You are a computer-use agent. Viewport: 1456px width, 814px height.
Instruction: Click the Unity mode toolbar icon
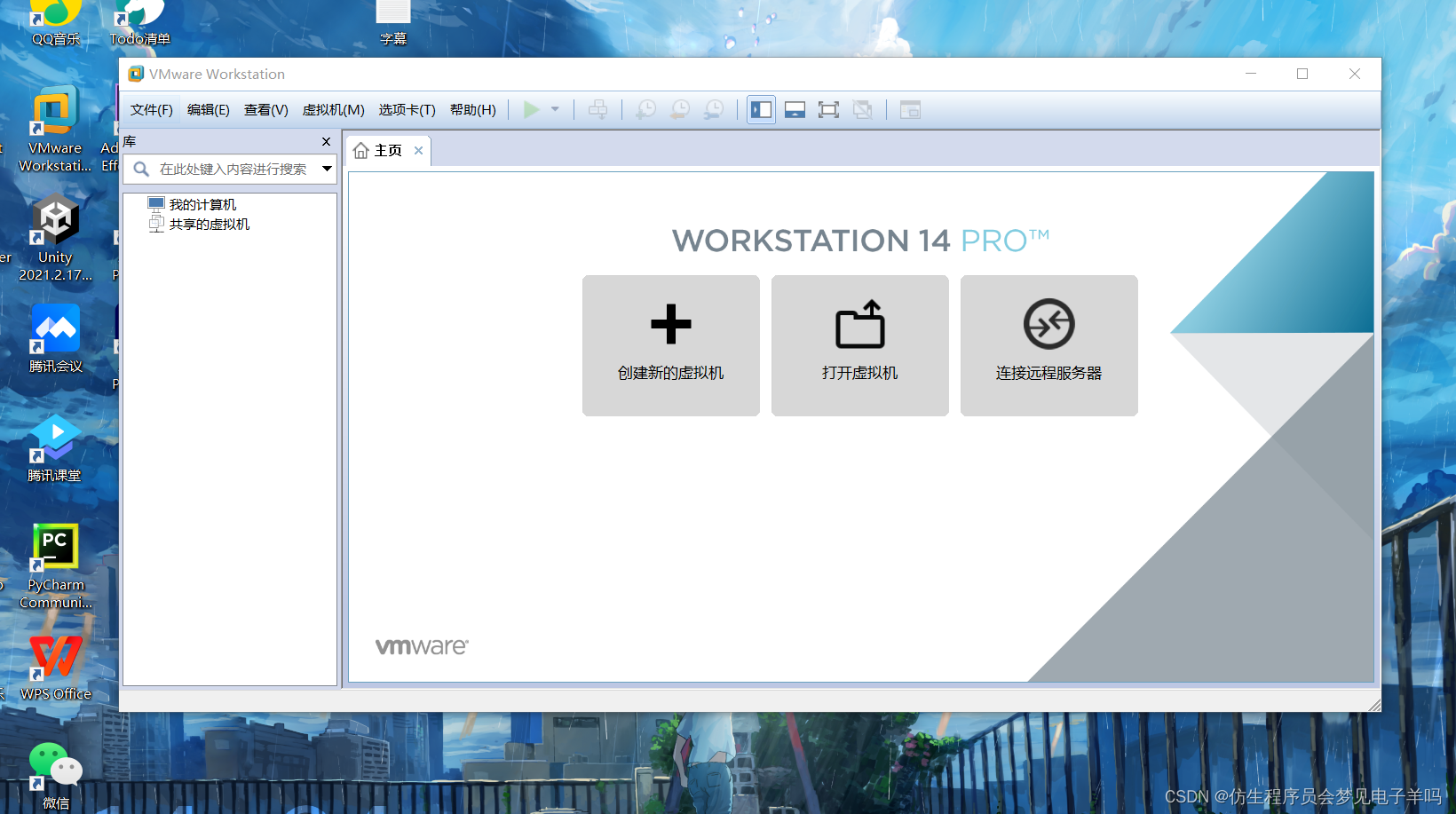862,110
